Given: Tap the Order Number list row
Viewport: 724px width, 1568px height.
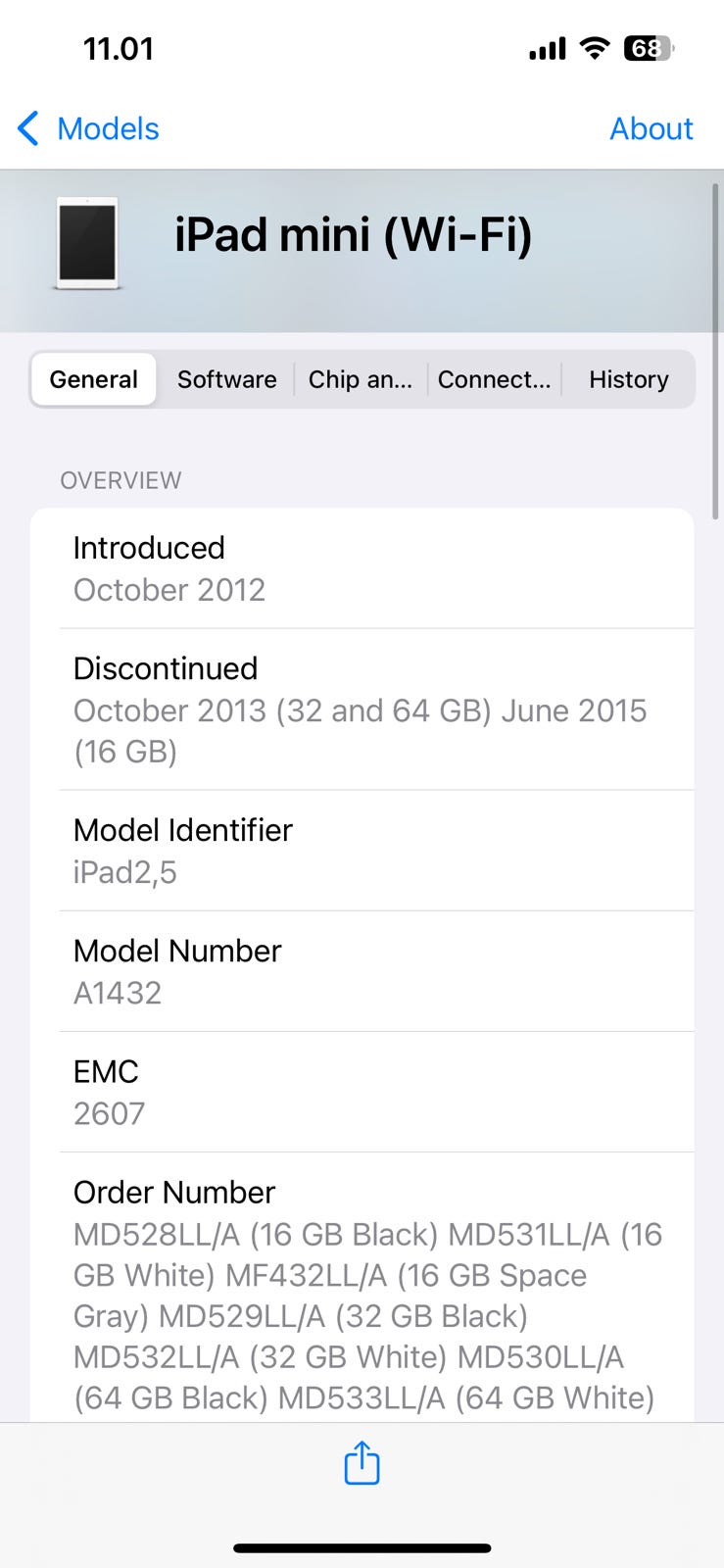Looking at the screenshot, I should point(362,1294).
